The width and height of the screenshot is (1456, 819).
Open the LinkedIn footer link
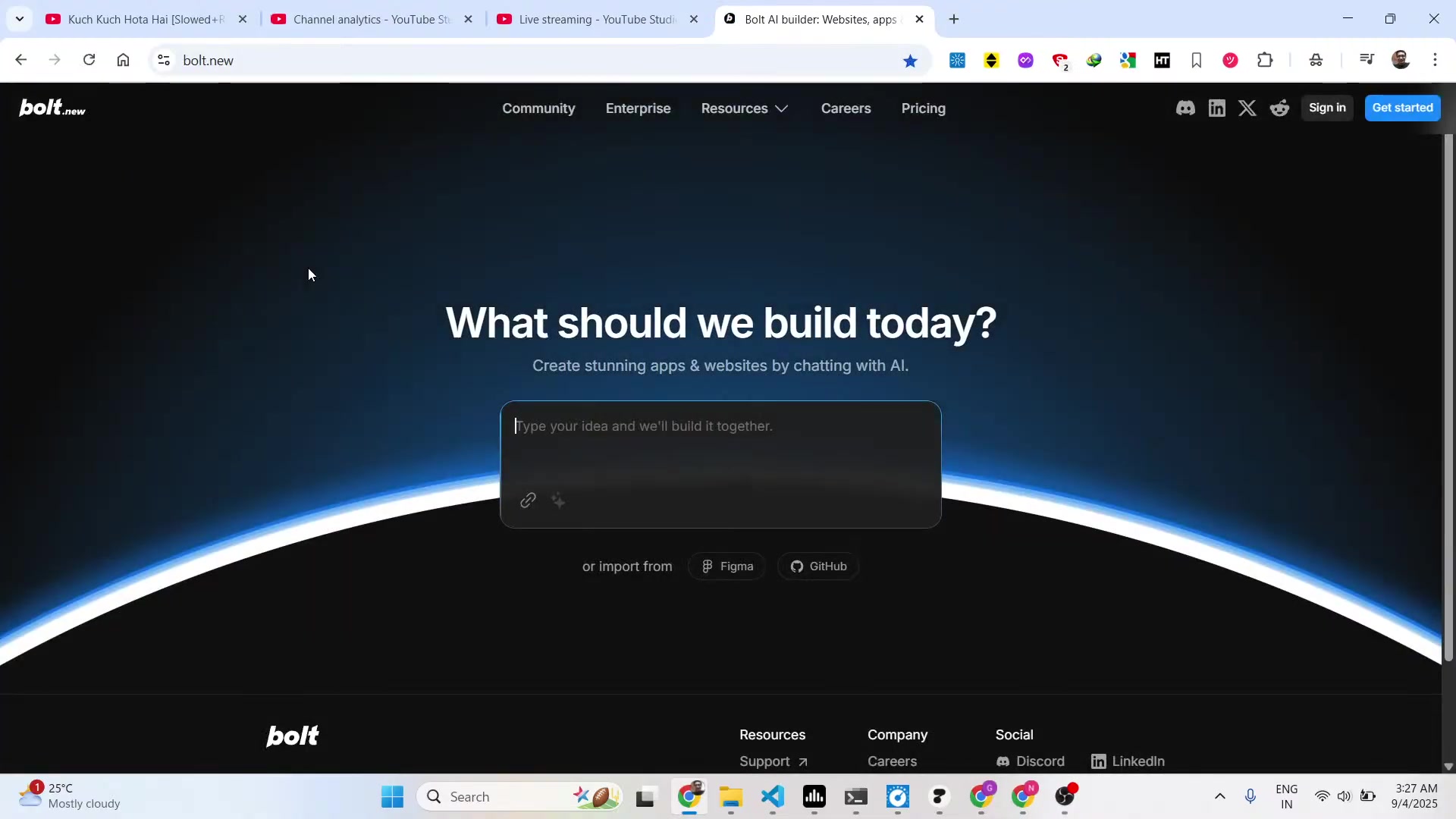tap(1128, 761)
